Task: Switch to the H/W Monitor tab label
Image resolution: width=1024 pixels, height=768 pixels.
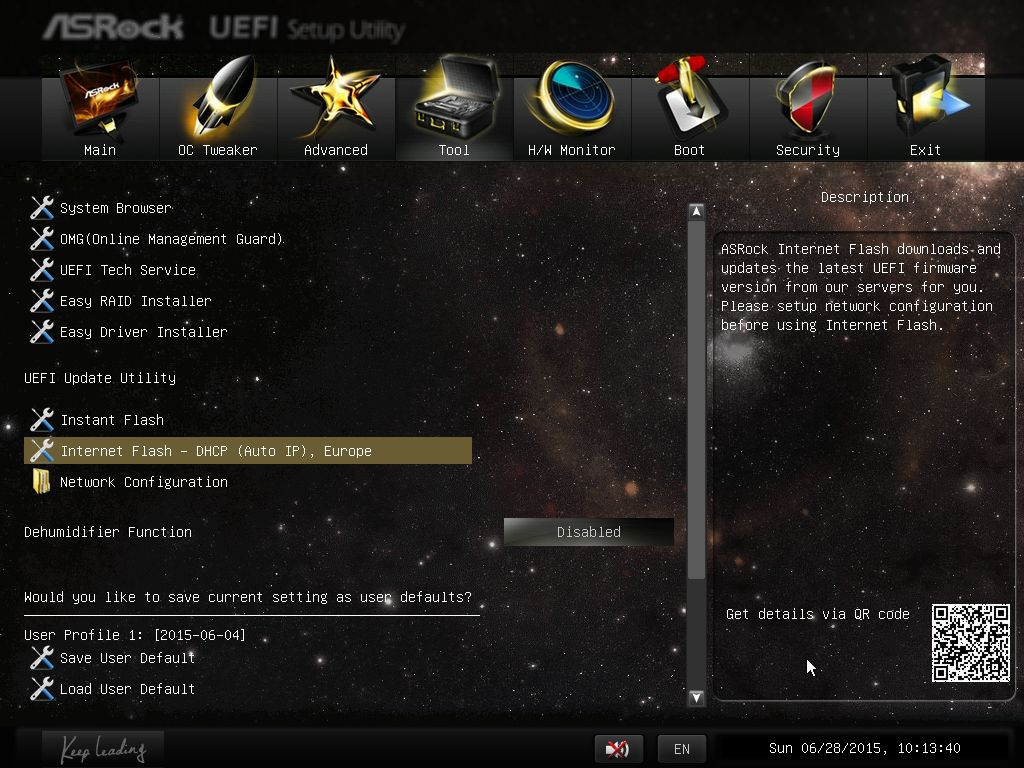Action: pyautogui.click(x=571, y=150)
